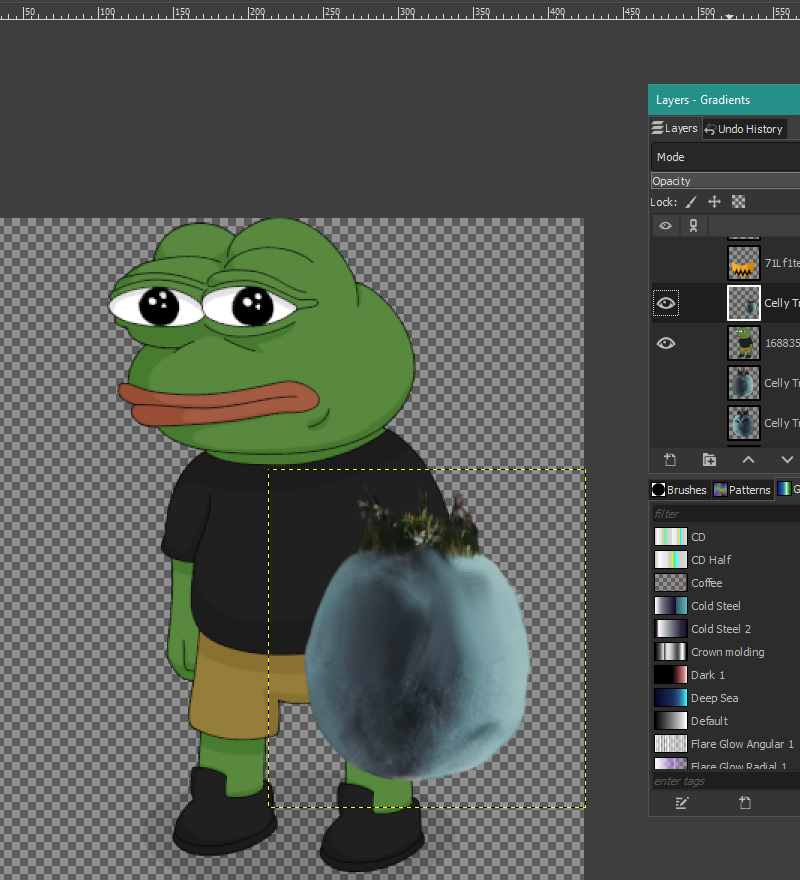Viewport: 800px width, 880px height.
Task: Open the Undo History tab
Action: (x=744, y=129)
